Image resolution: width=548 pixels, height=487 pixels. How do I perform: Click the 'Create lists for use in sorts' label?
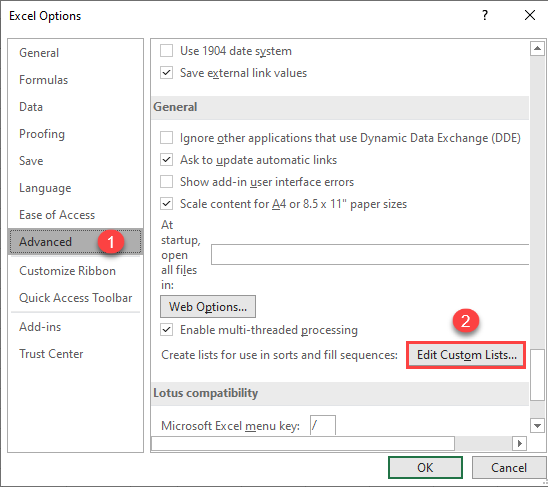pyautogui.click(x=279, y=355)
